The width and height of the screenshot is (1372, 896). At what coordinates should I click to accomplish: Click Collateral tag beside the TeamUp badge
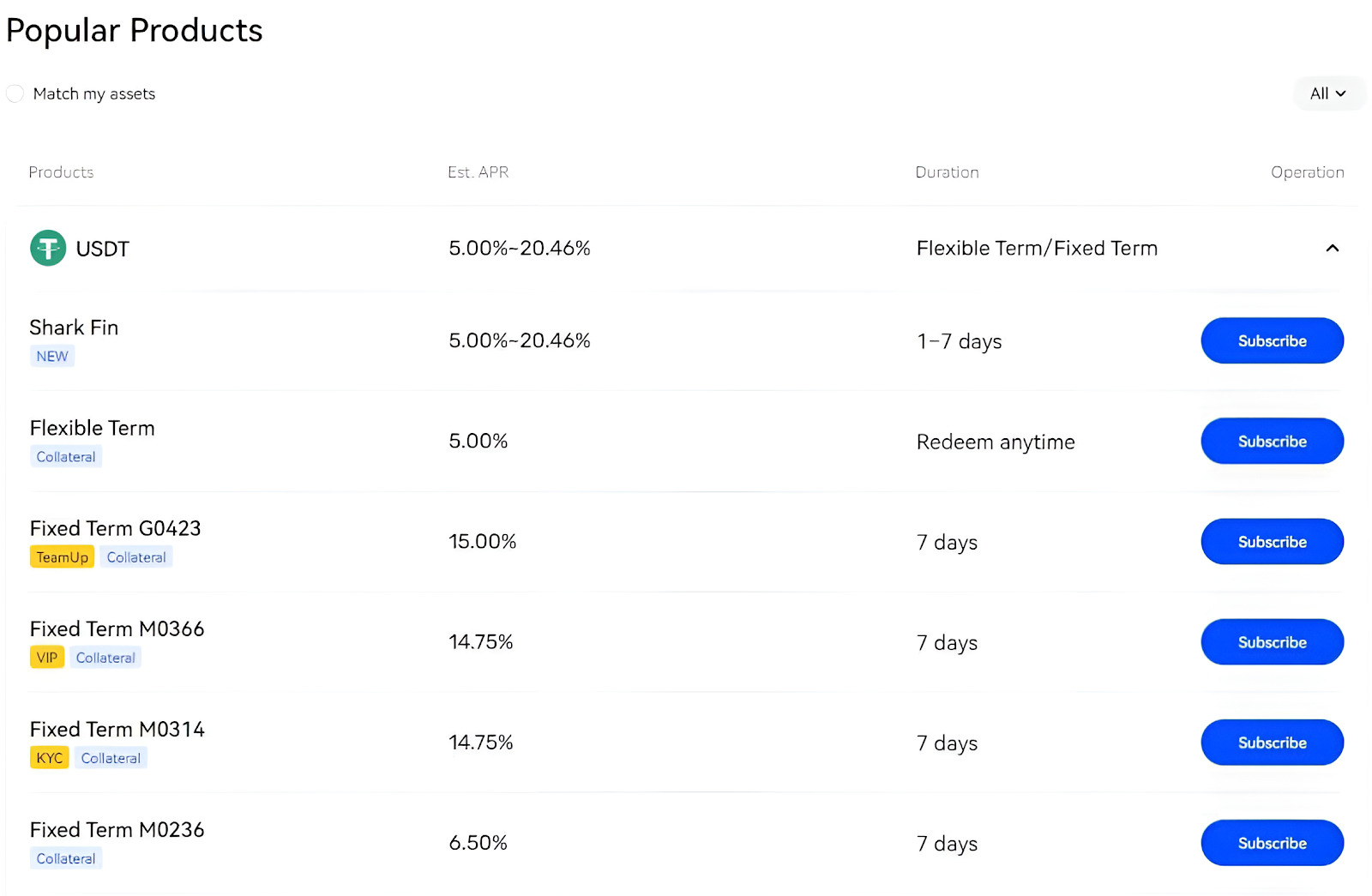(x=136, y=557)
